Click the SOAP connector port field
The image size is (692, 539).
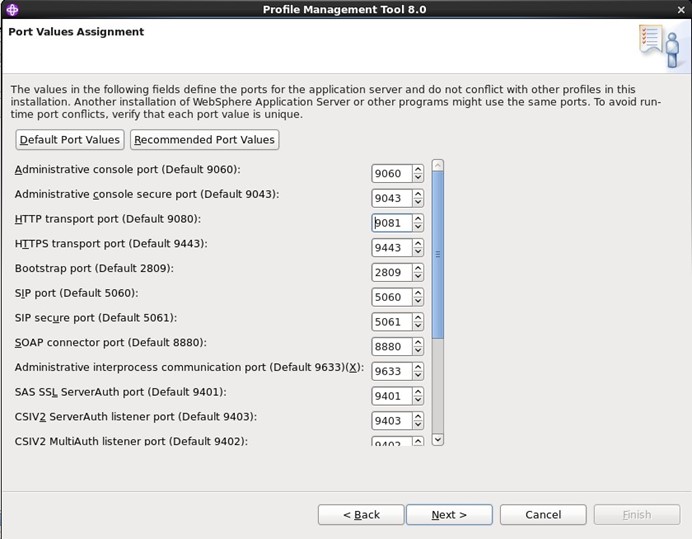coord(390,346)
